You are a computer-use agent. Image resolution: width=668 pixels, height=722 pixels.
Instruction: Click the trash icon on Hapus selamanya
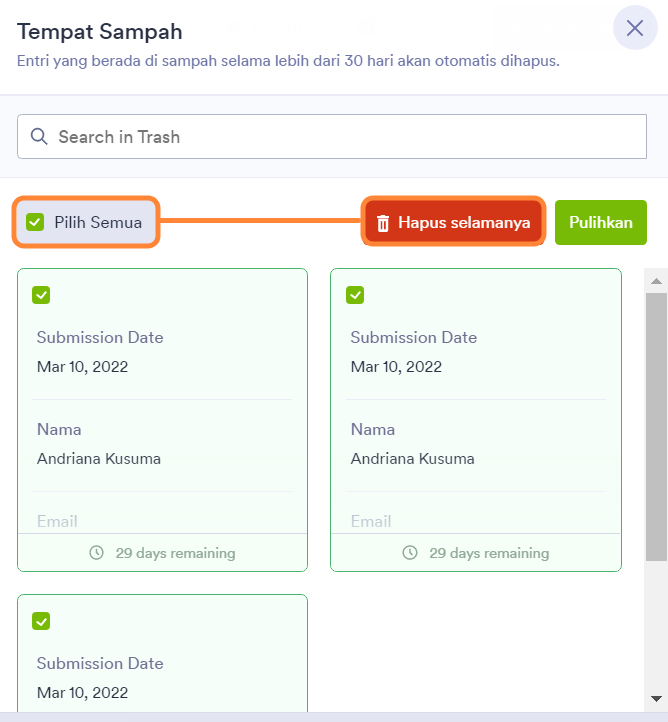382,223
